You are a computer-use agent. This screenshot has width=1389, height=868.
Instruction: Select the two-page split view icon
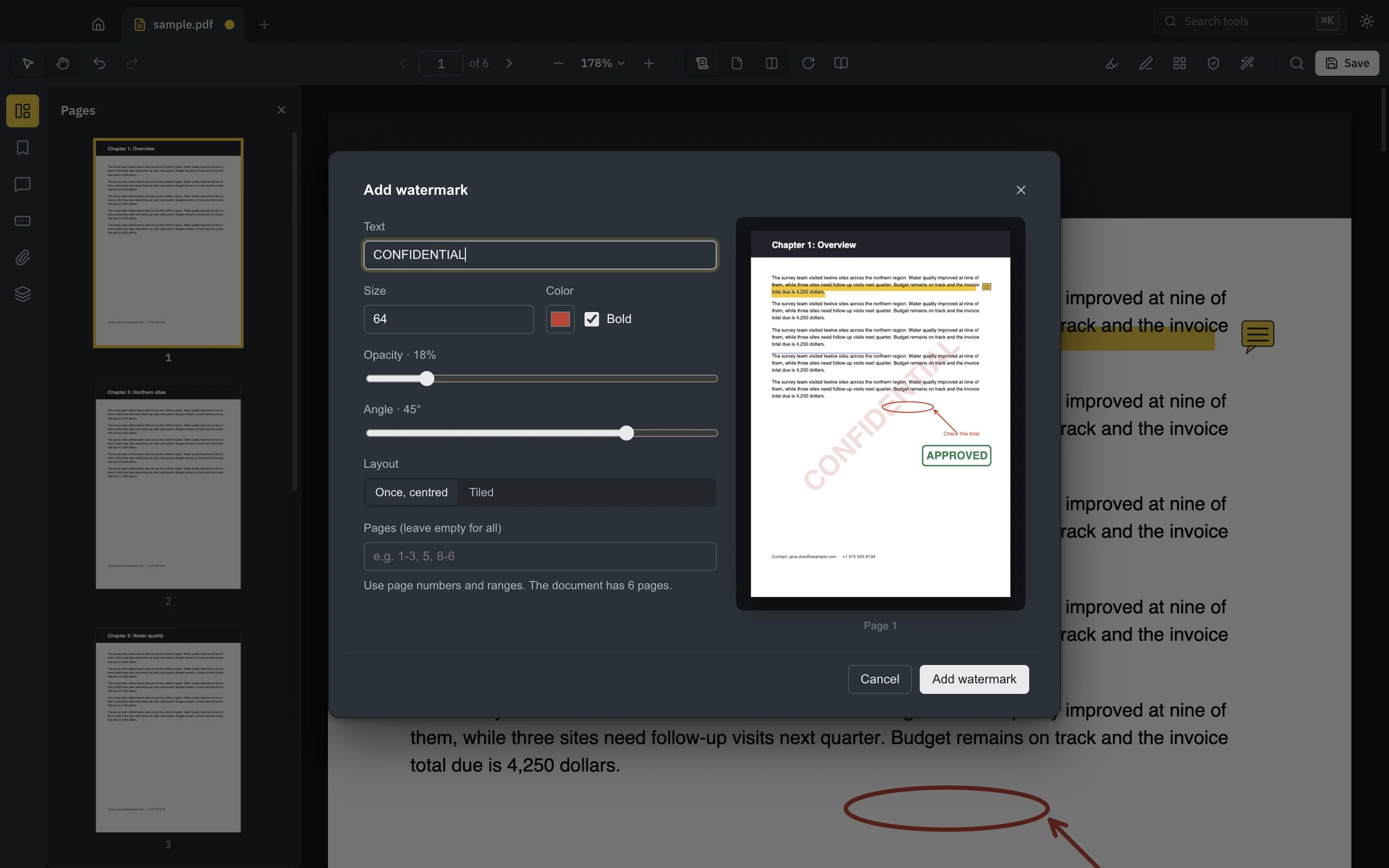tap(771, 63)
